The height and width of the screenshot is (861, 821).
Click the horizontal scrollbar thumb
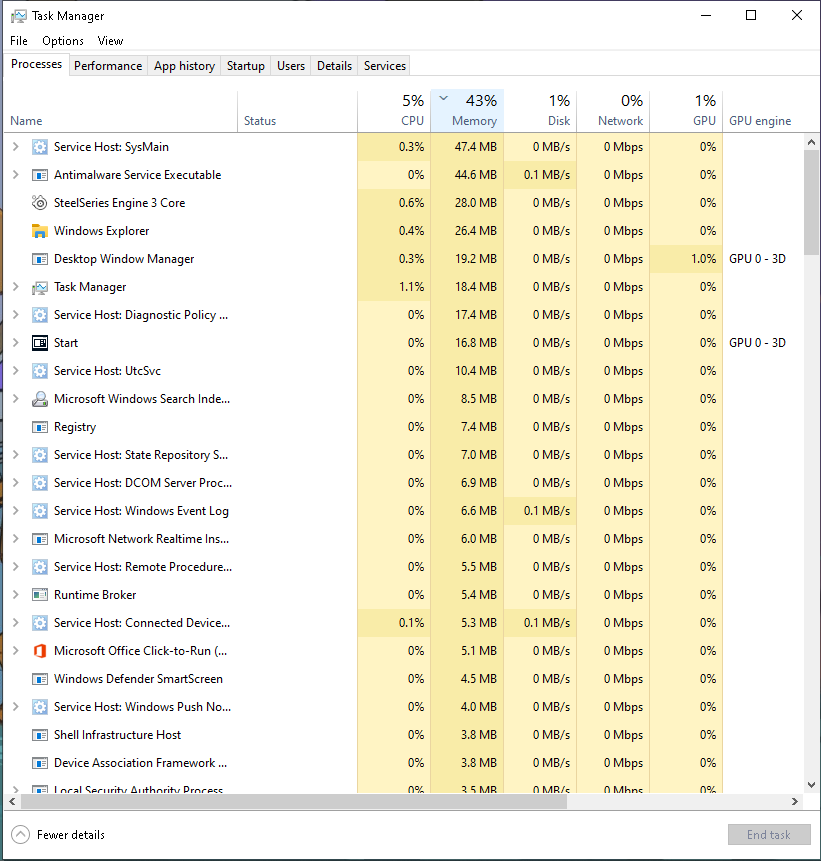point(294,802)
